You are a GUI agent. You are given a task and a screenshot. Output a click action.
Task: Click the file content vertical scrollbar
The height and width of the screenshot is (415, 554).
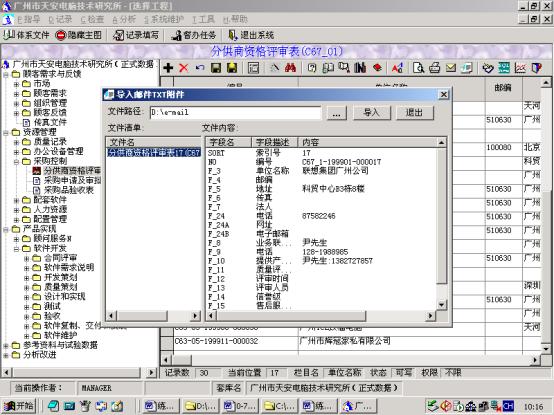(442, 224)
